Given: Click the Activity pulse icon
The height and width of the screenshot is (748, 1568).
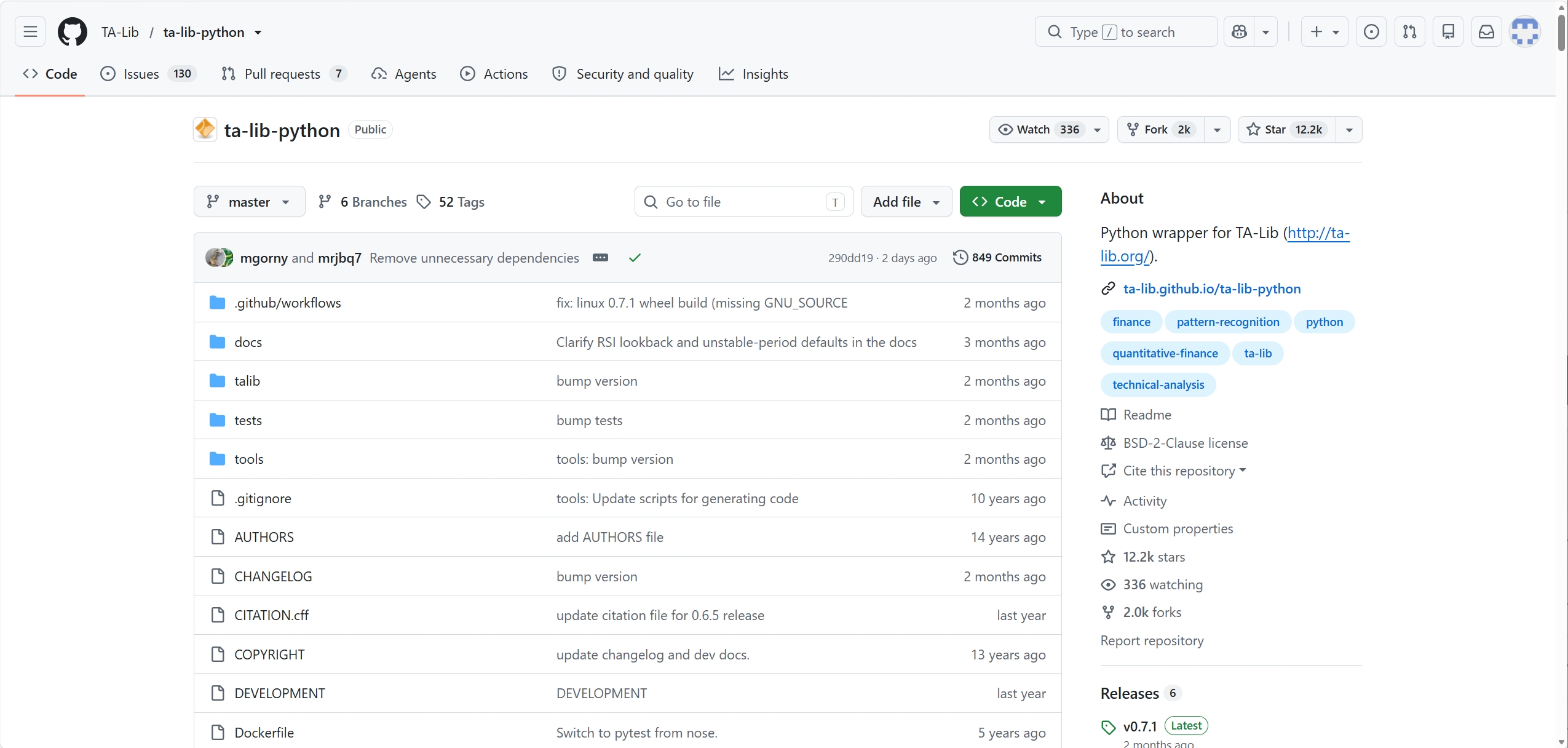Looking at the screenshot, I should [1108, 500].
